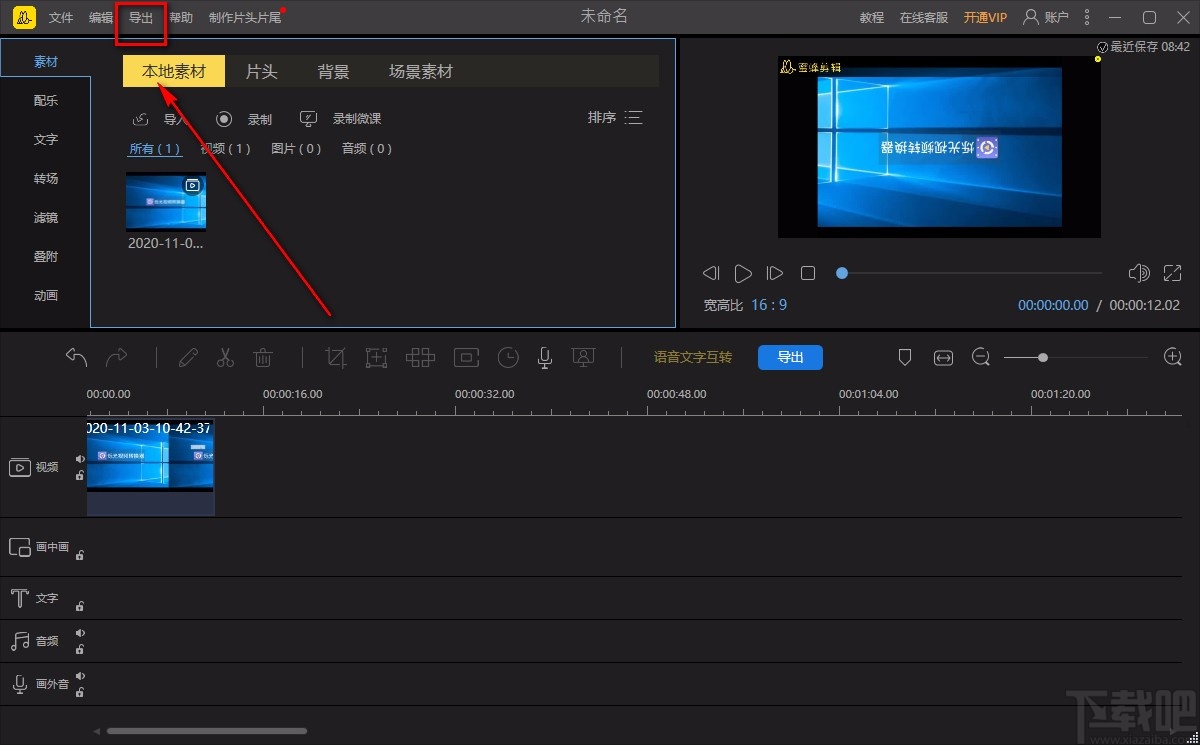Switch to the 背景 tab
This screenshot has width=1200, height=745.
click(x=333, y=71)
